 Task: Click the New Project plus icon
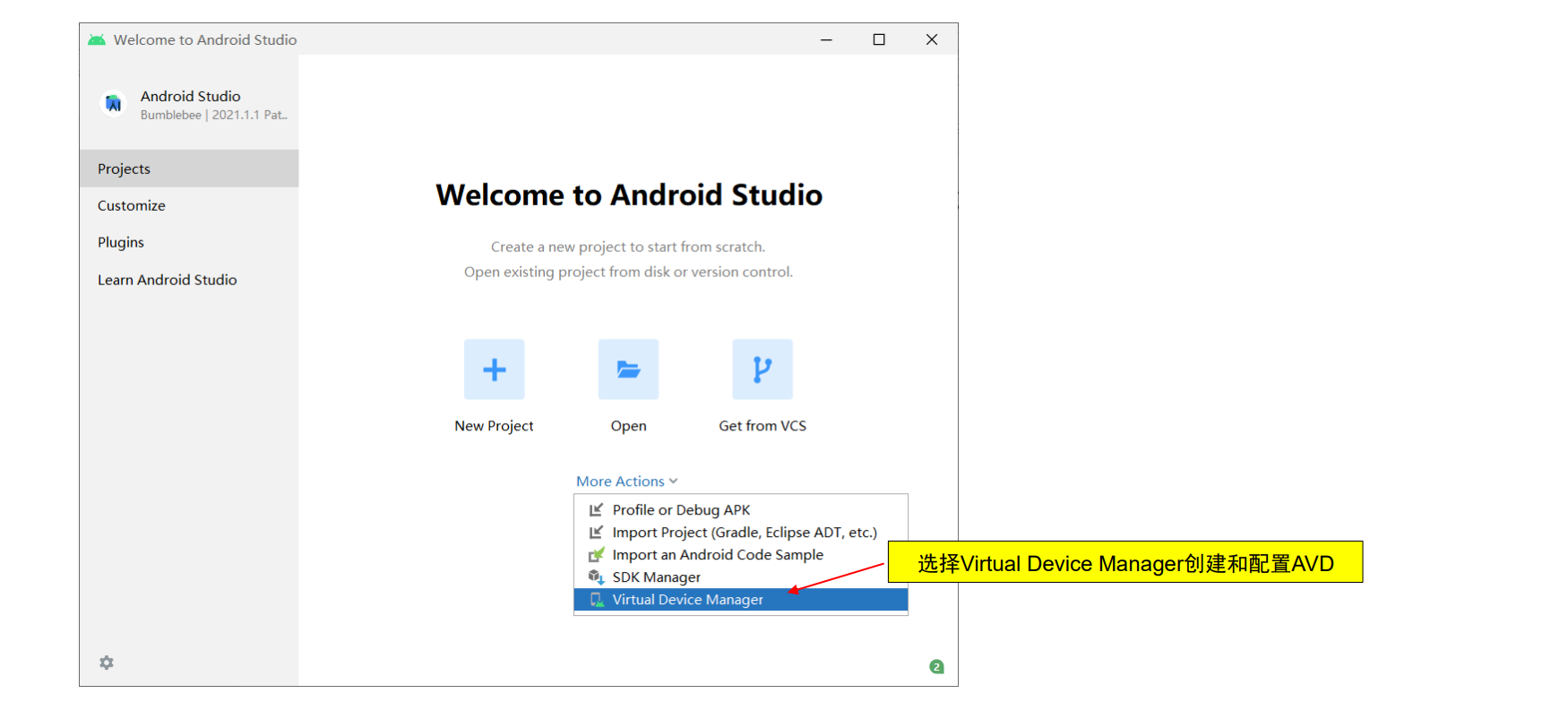point(494,369)
